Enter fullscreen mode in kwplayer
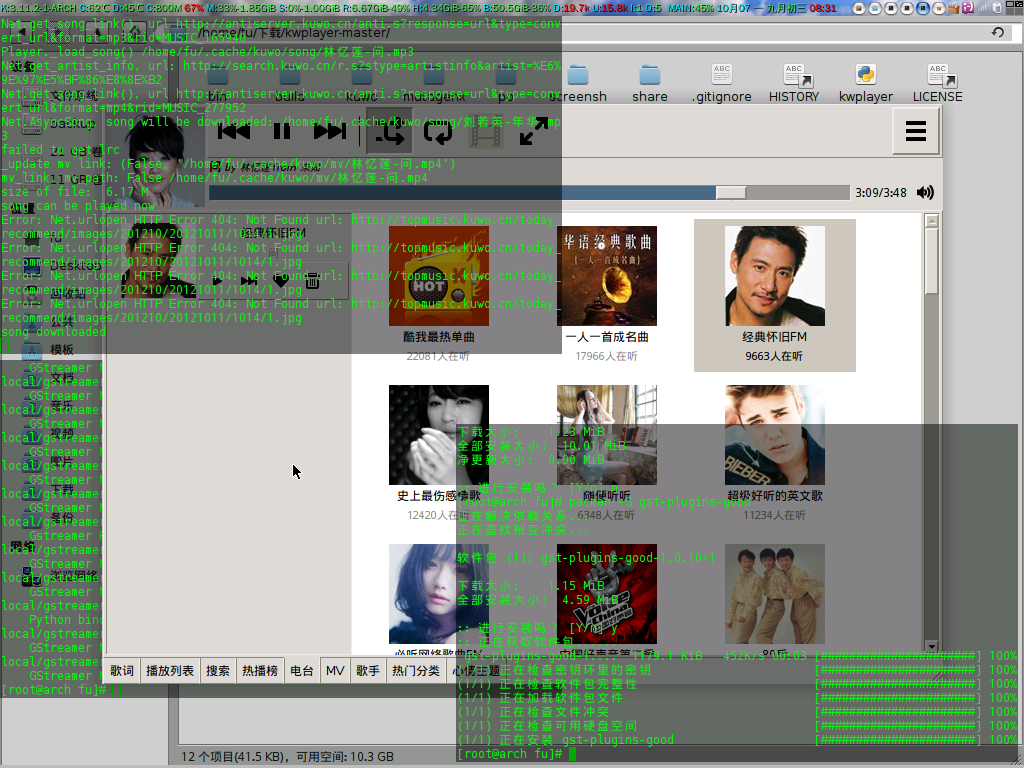This screenshot has width=1024, height=768. (x=534, y=133)
